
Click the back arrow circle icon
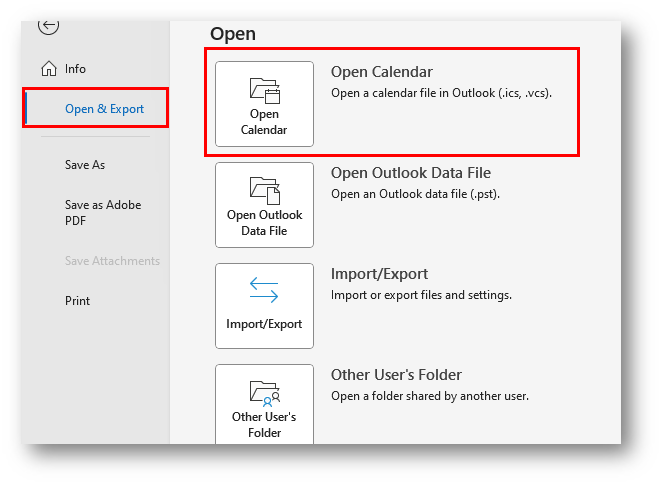point(48,27)
